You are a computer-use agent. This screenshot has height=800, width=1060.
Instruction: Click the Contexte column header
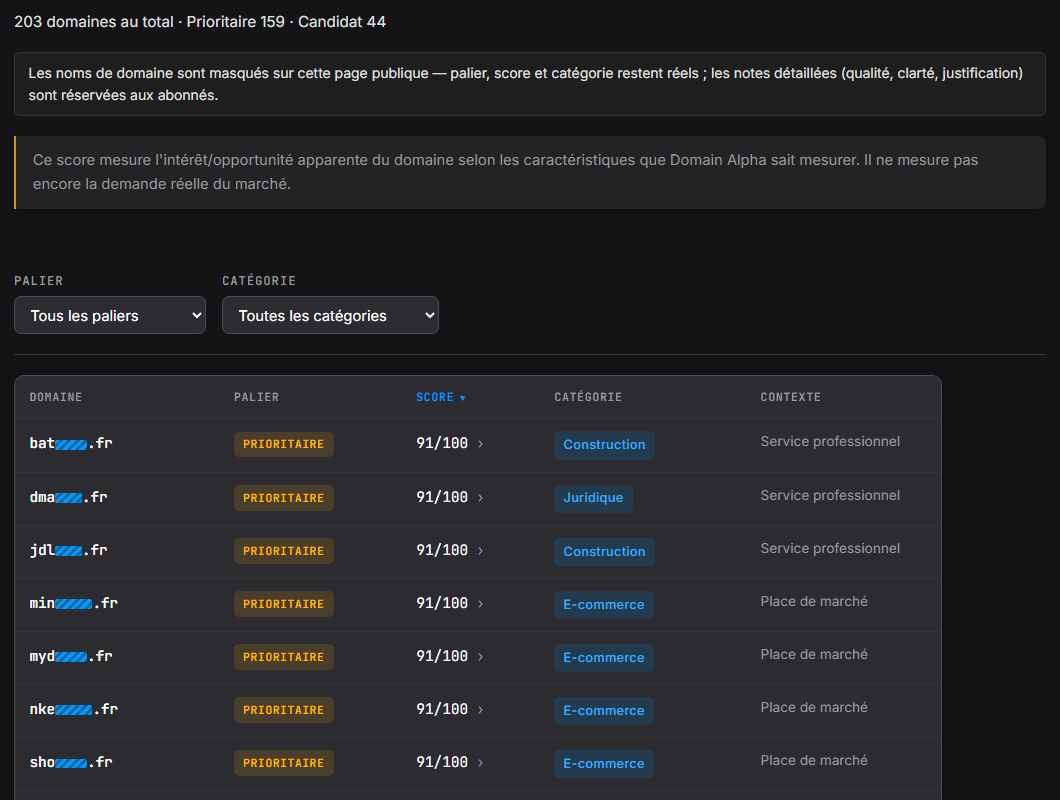click(x=790, y=397)
